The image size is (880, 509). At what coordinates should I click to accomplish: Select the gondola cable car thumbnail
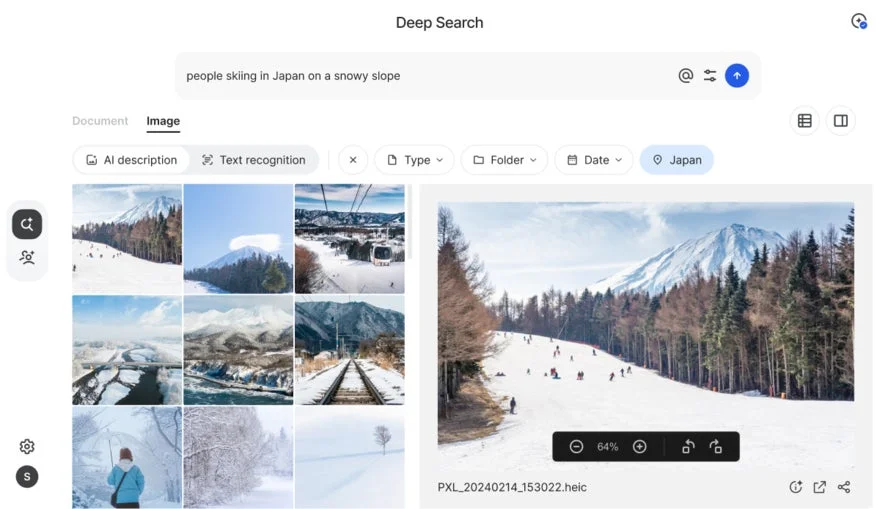(x=350, y=239)
